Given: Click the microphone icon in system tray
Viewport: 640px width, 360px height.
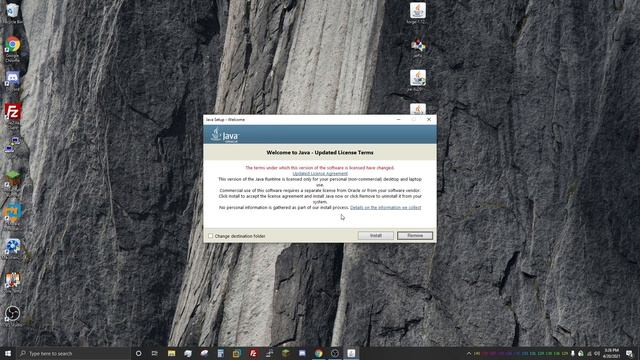Looking at the screenshot, I should click(573, 353).
